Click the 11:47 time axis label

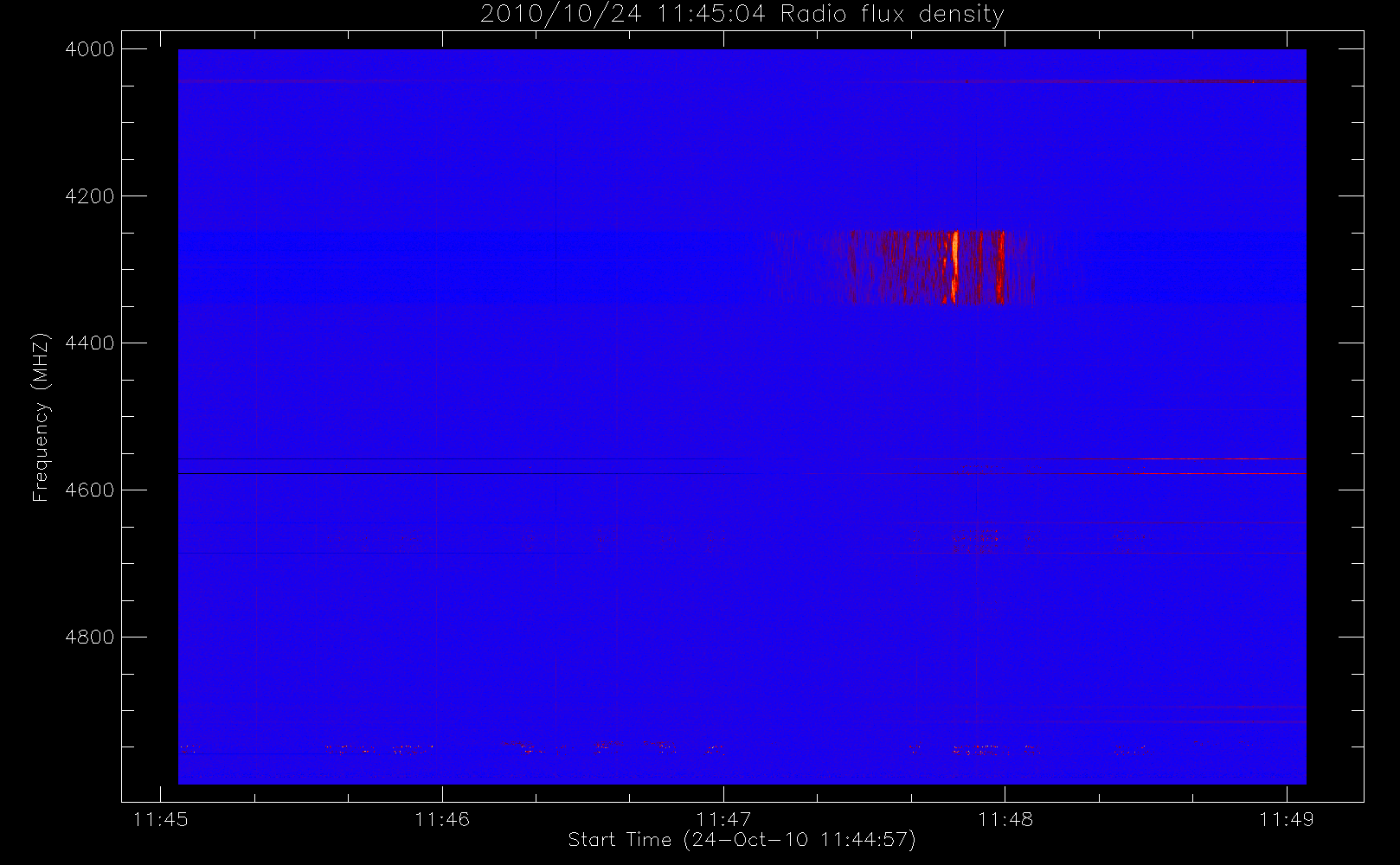(x=723, y=819)
